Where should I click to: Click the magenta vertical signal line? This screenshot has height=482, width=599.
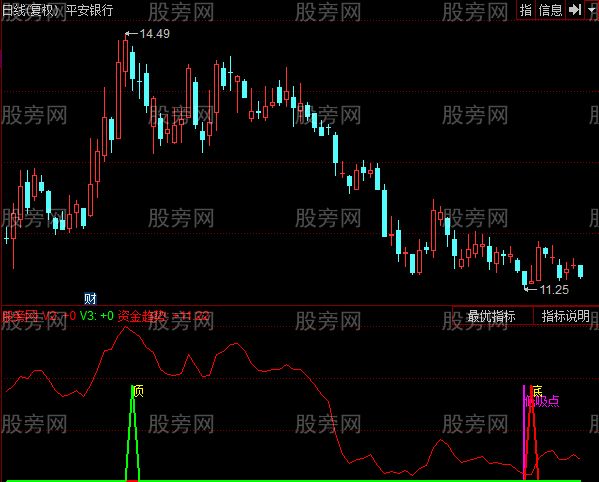click(x=524, y=432)
